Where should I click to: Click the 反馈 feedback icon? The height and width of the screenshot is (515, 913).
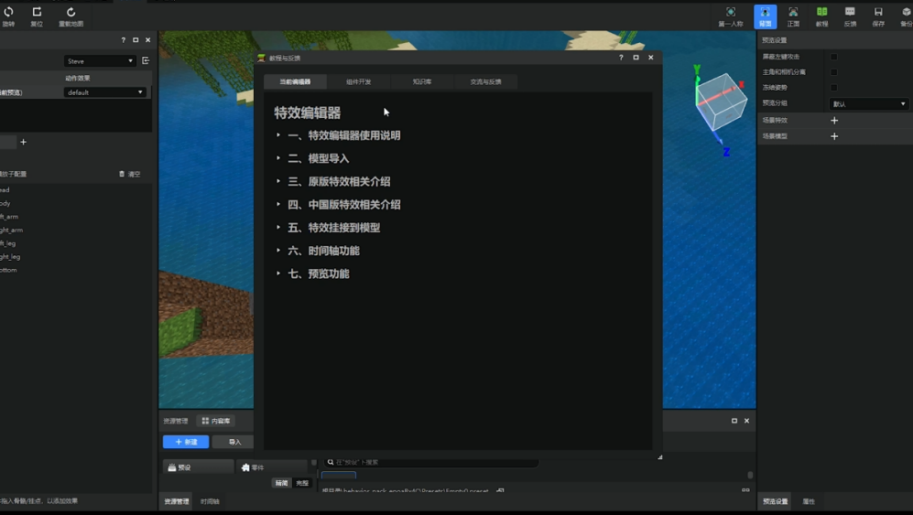point(850,16)
